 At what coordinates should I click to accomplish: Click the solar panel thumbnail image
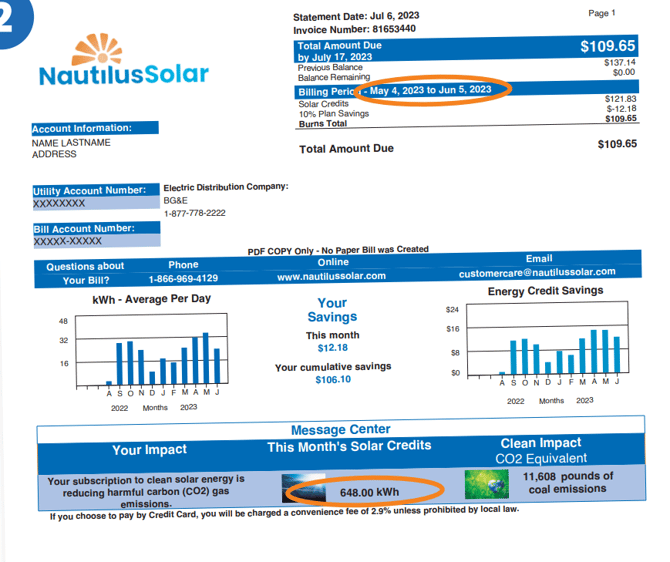coord(303,488)
